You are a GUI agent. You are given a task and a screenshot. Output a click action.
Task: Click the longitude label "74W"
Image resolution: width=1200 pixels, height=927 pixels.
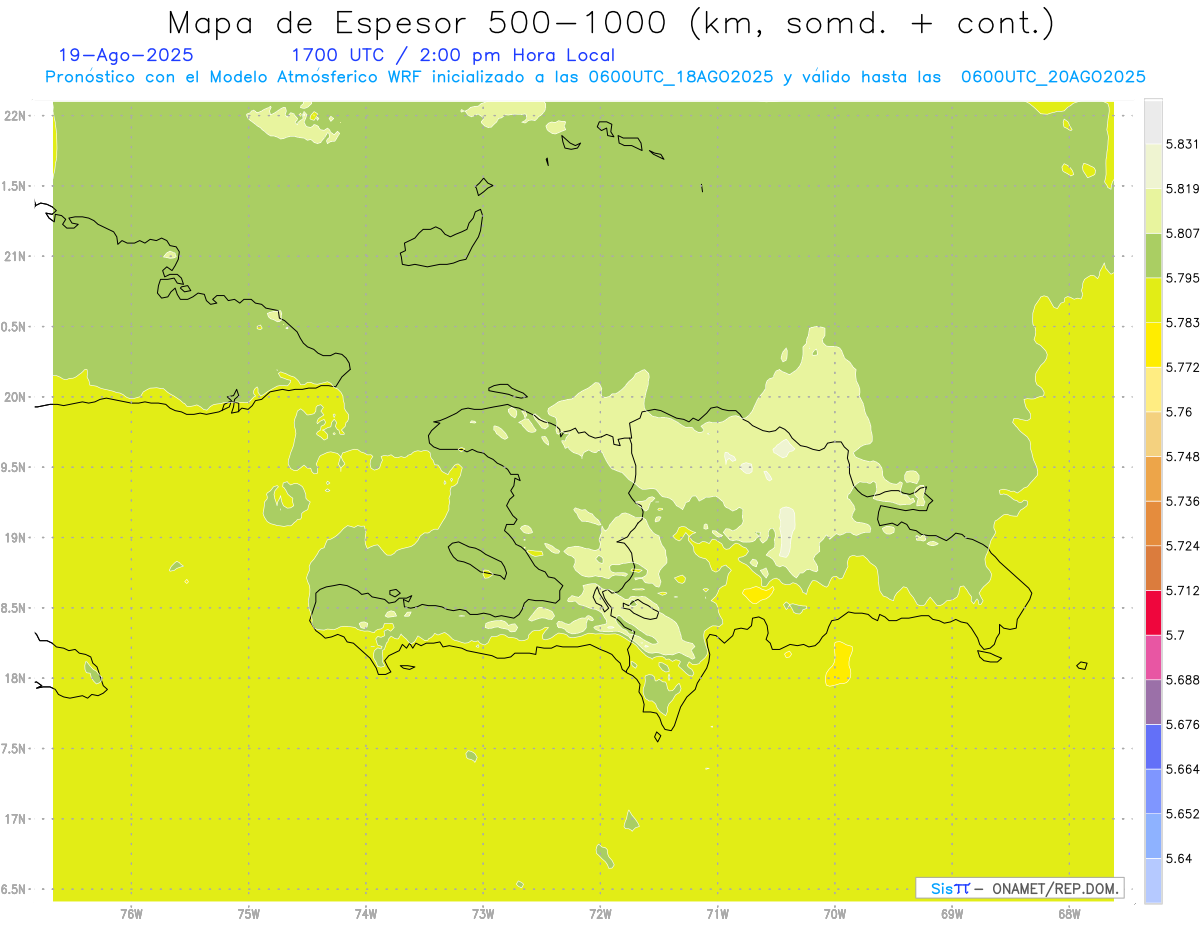coord(366,914)
